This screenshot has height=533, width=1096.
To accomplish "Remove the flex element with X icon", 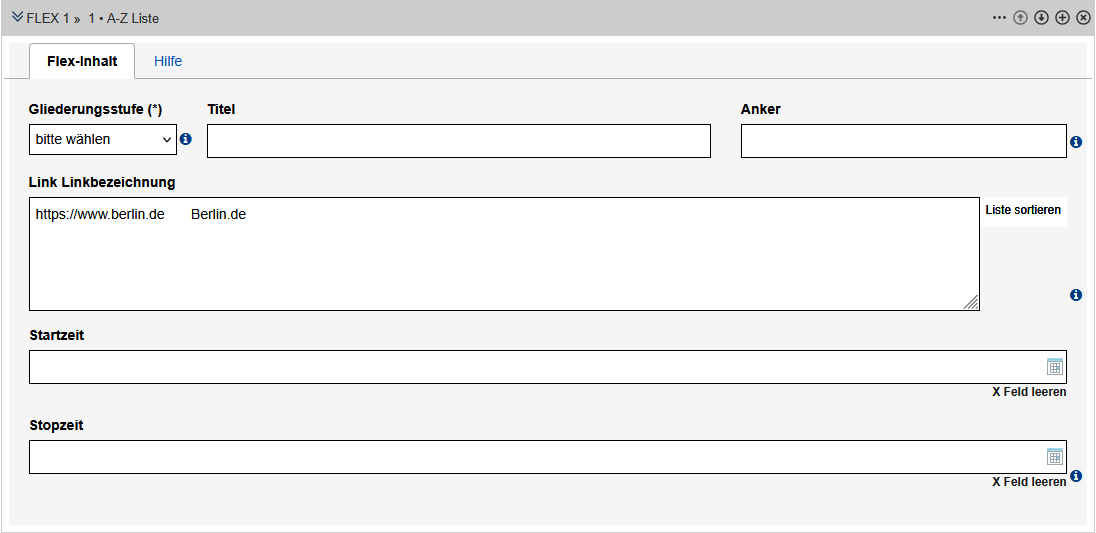I will [1083, 18].
